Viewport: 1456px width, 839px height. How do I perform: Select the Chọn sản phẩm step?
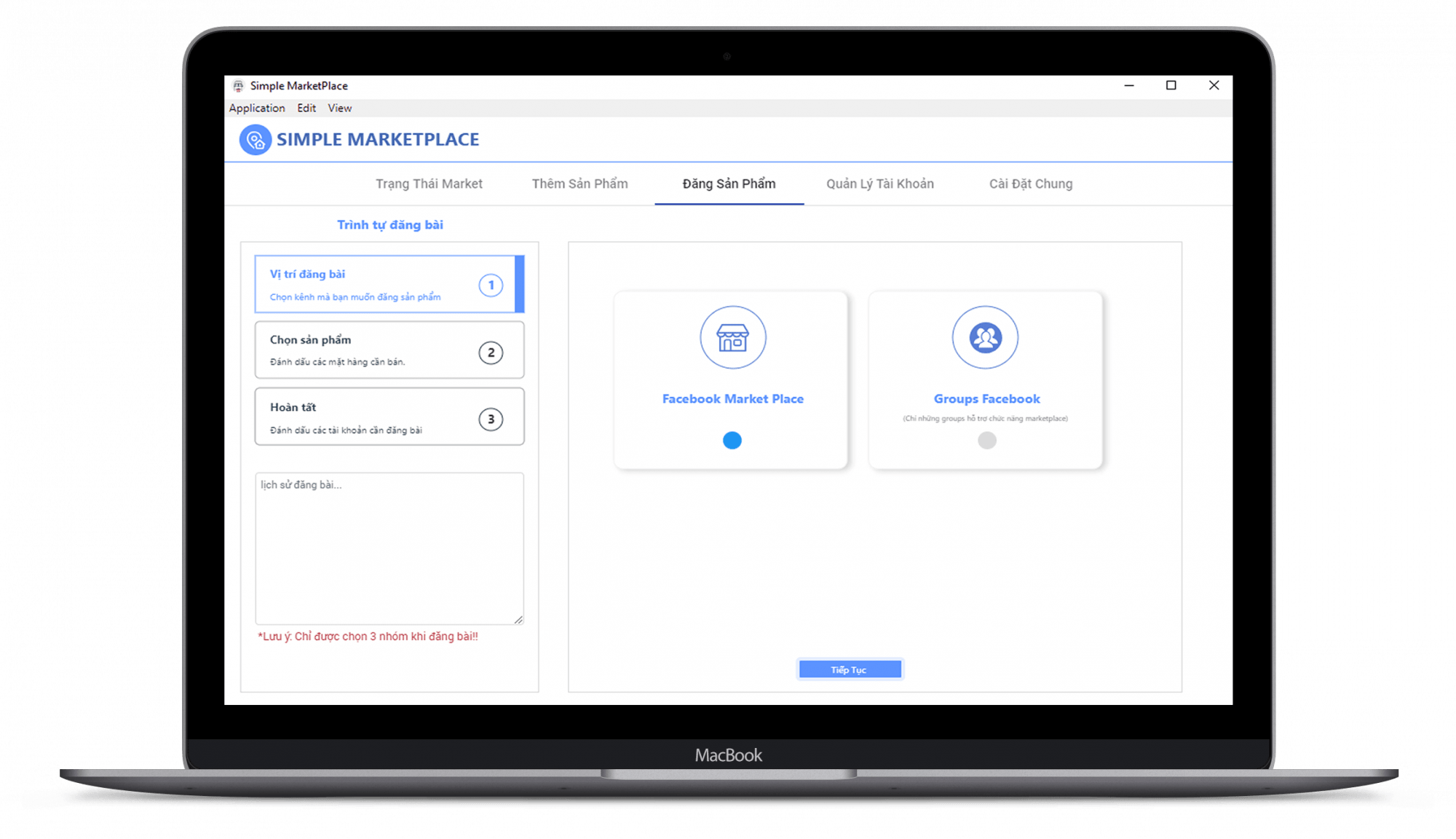(389, 350)
